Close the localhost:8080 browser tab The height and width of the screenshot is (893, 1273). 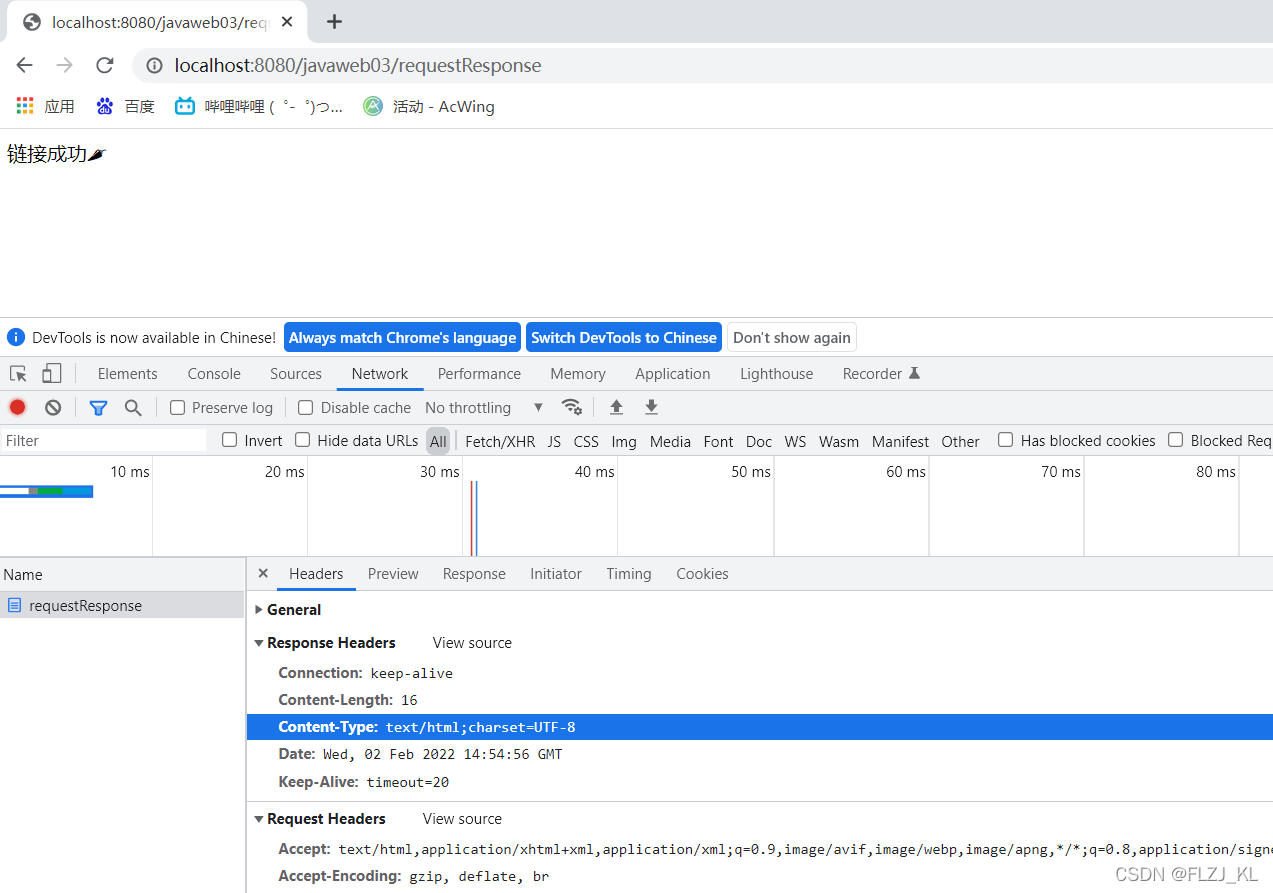287,22
